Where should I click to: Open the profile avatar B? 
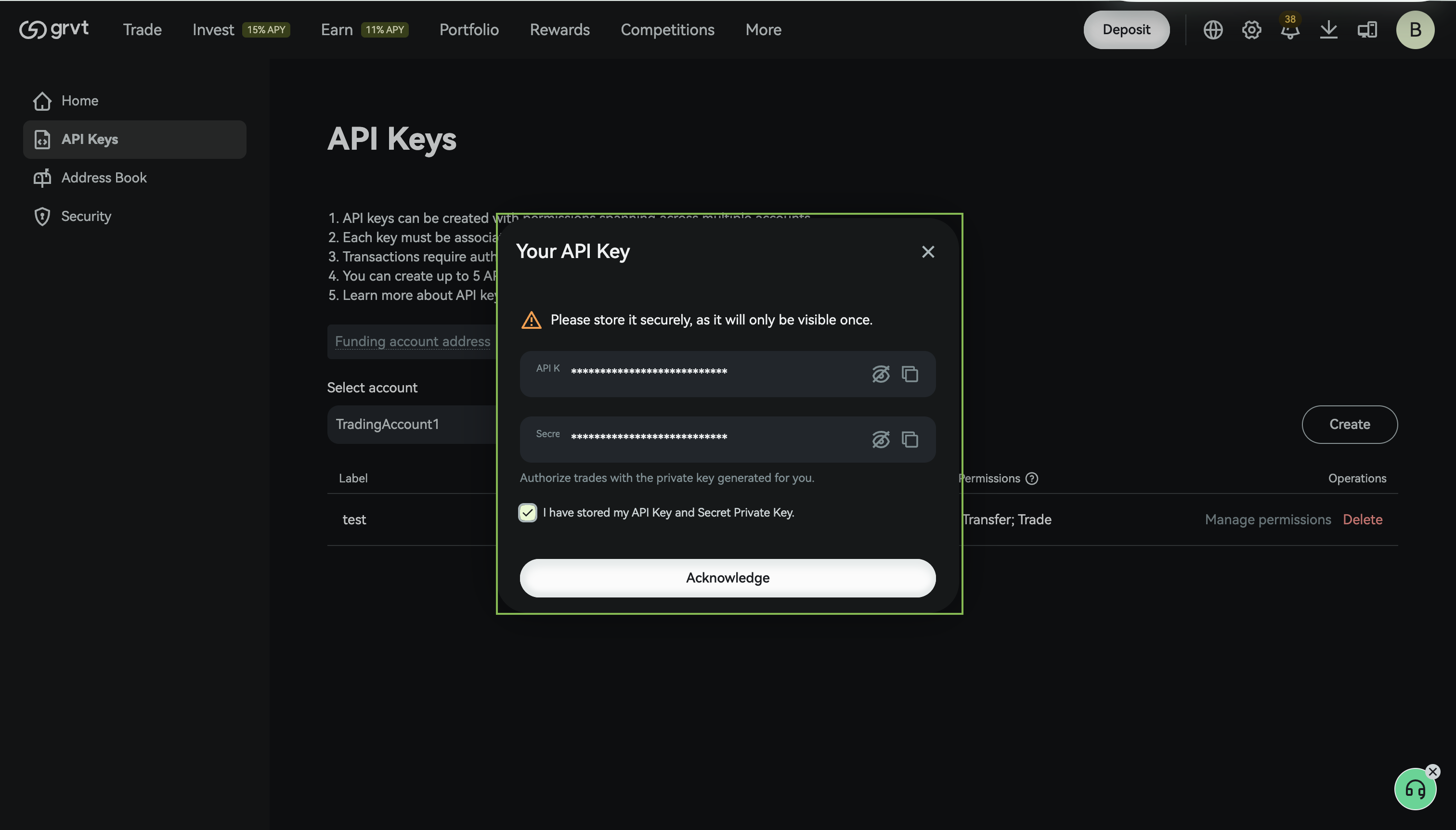coord(1415,30)
